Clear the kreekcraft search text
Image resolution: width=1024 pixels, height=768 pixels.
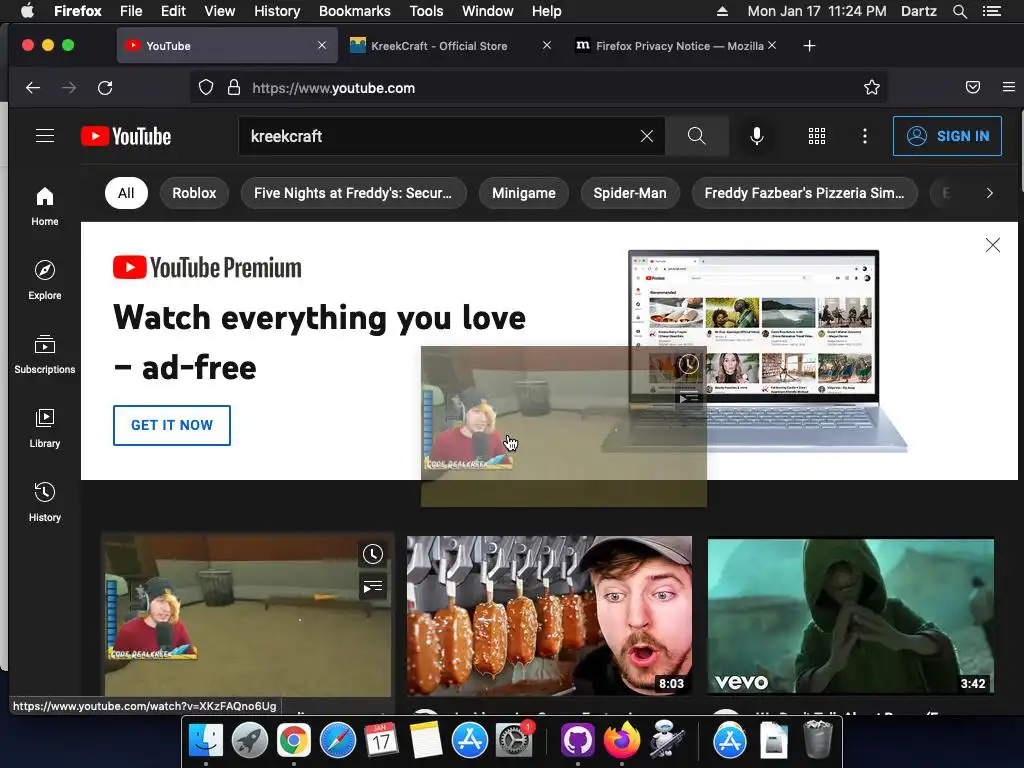pyautogui.click(x=647, y=136)
